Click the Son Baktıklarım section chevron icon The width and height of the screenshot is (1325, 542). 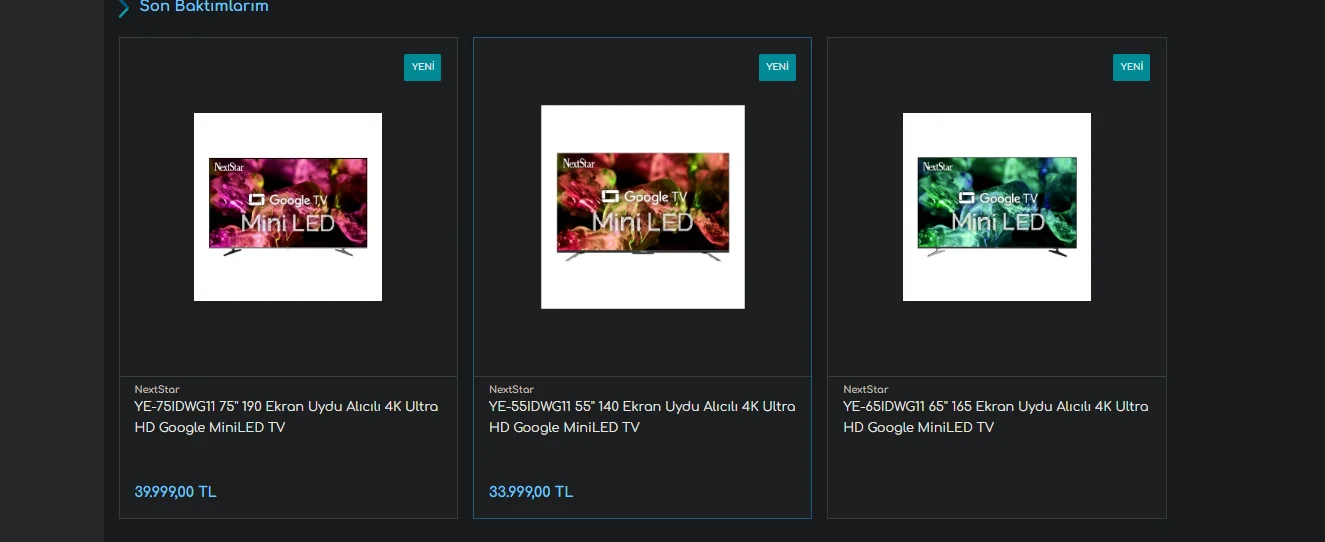coord(124,8)
